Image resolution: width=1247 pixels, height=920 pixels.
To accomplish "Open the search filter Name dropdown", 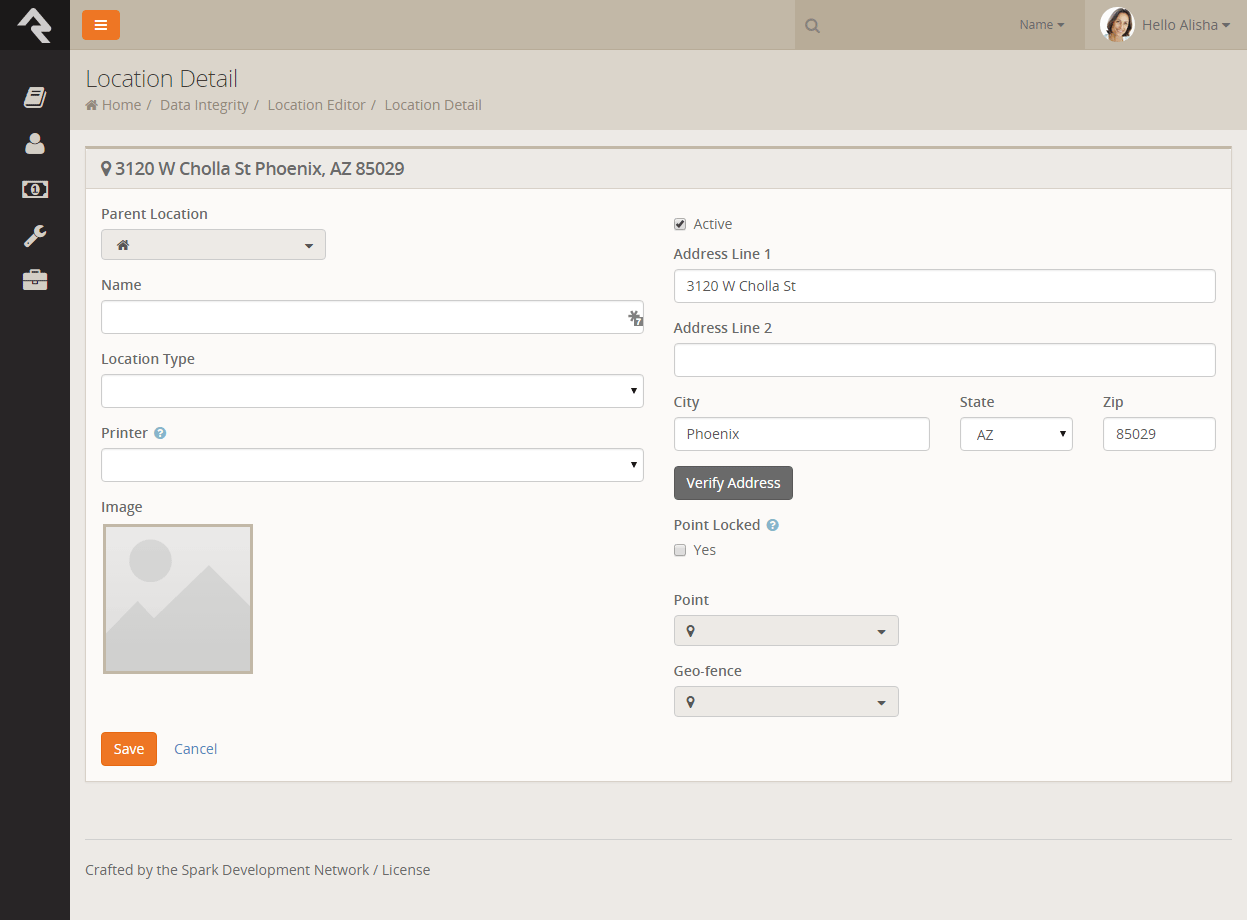I will click(1042, 25).
